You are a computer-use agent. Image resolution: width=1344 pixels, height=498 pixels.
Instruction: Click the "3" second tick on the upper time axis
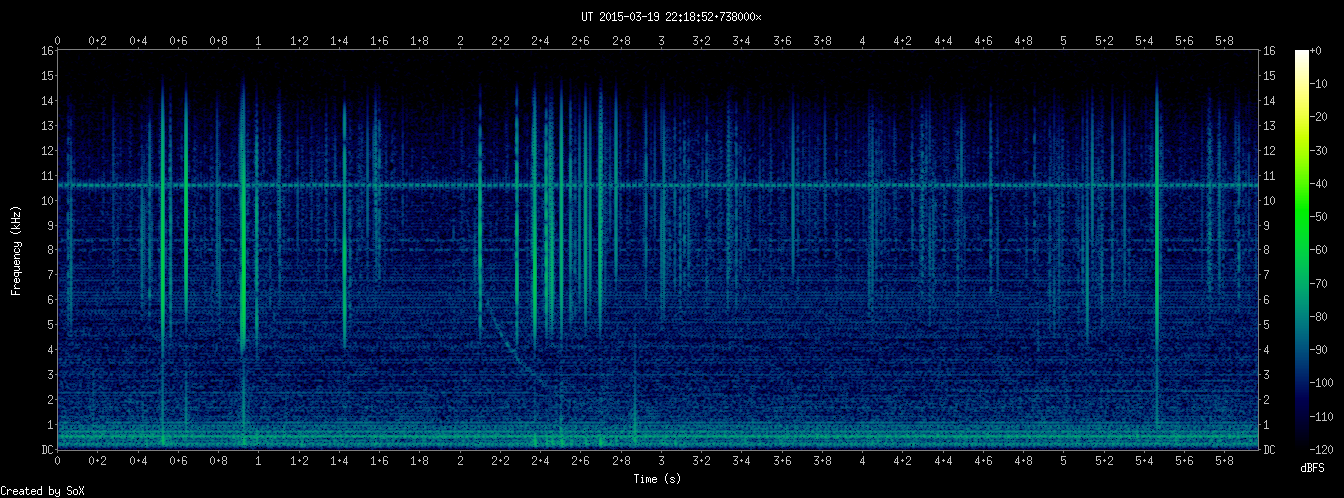coord(661,40)
